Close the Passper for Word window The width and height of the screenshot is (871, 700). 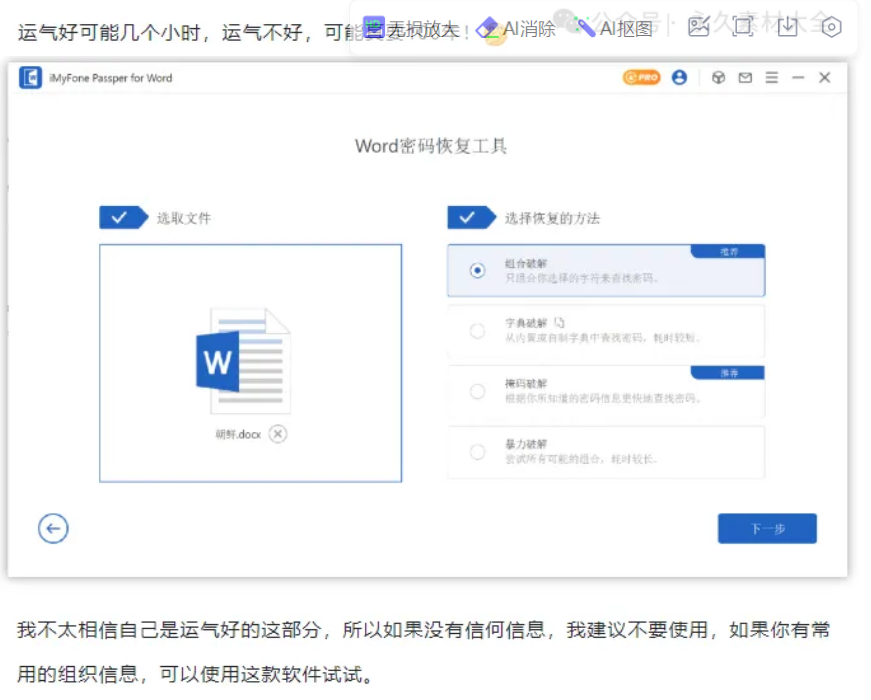824,77
